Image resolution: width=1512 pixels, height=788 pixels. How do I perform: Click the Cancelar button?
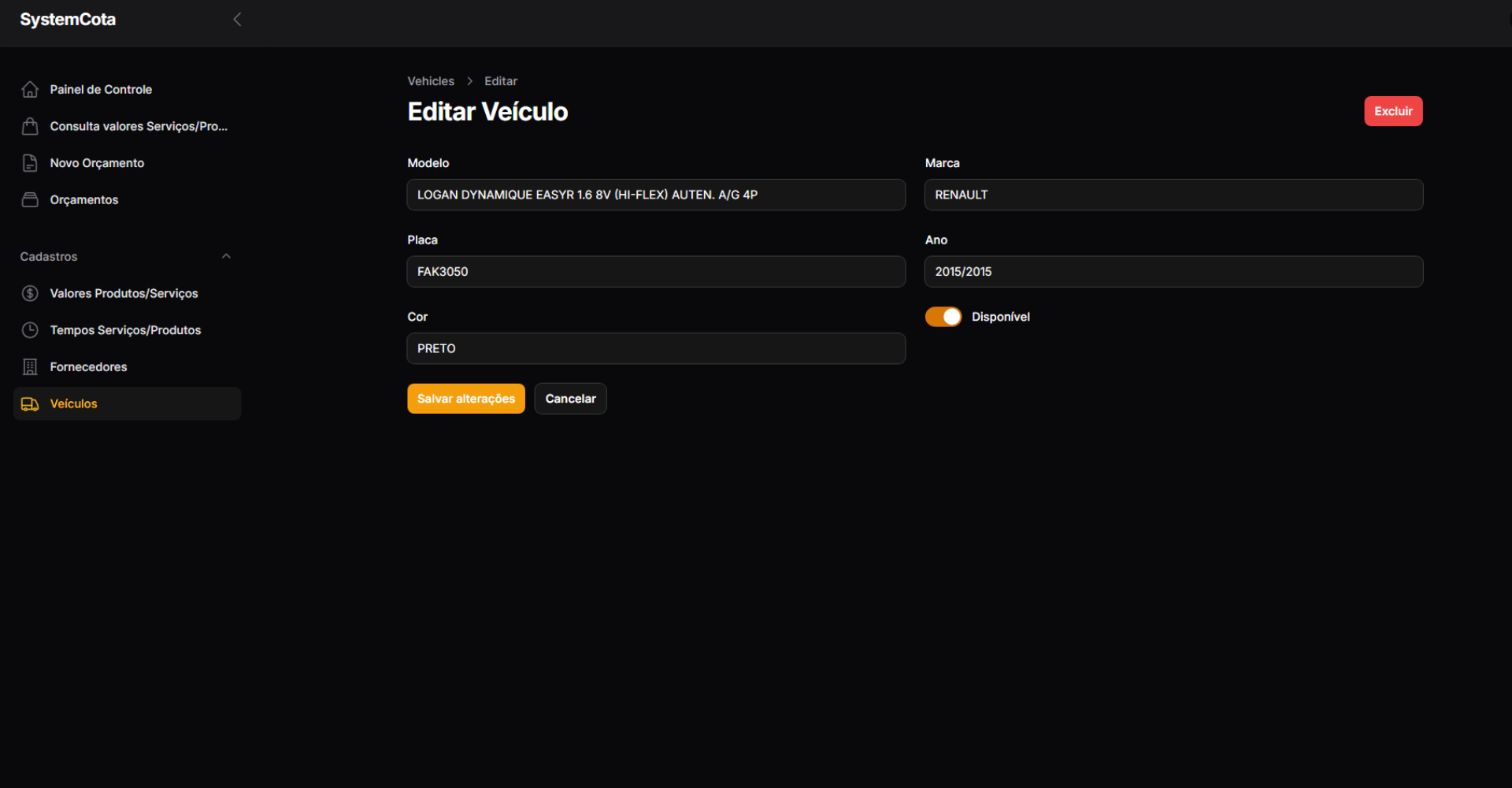click(570, 399)
